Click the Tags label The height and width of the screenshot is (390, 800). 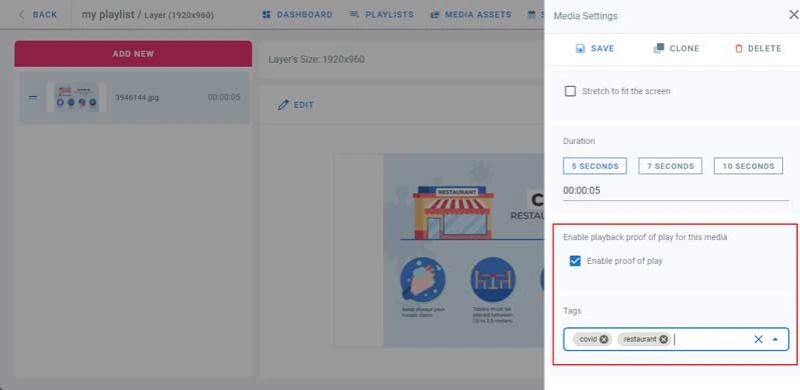pyautogui.click(x=572, y=310)
